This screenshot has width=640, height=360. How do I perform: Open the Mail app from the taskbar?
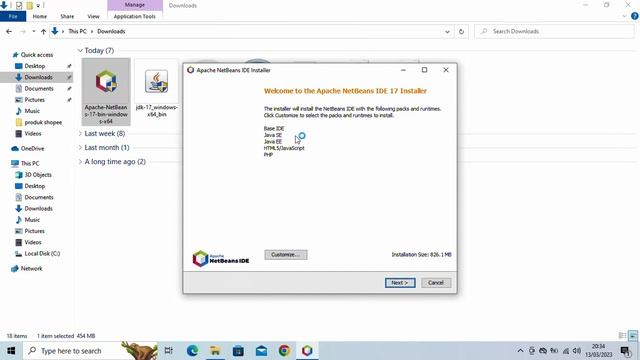coord(261,351)
